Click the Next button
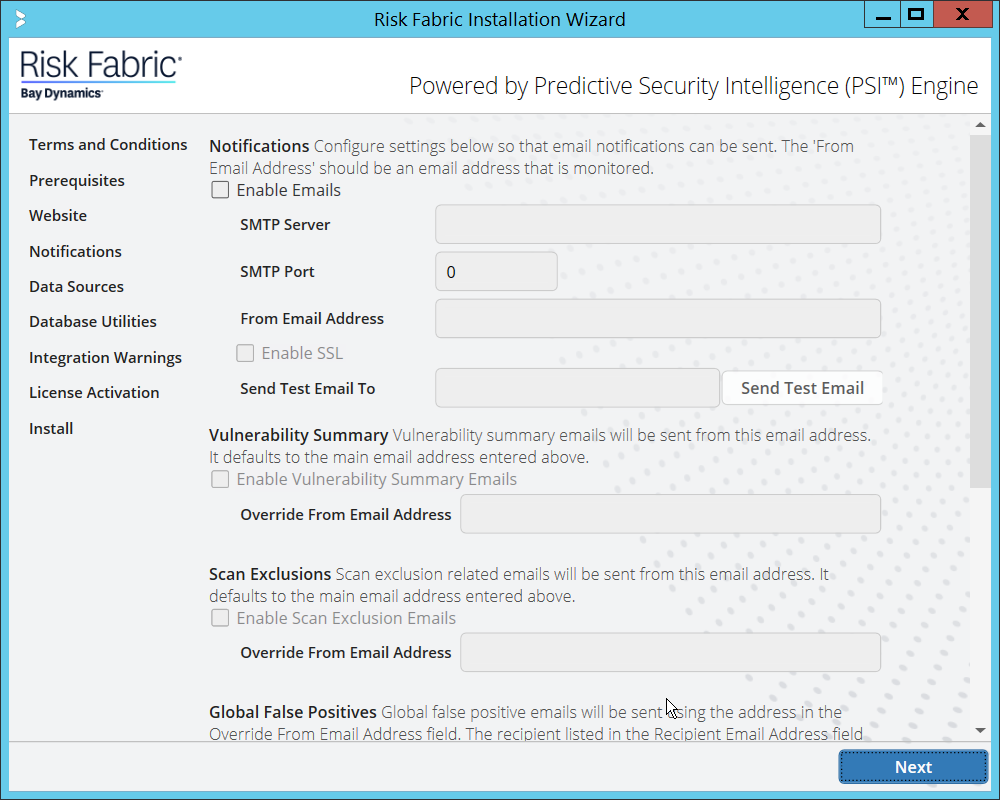The height and width of the screenshot is (800, 1000). 913,767
